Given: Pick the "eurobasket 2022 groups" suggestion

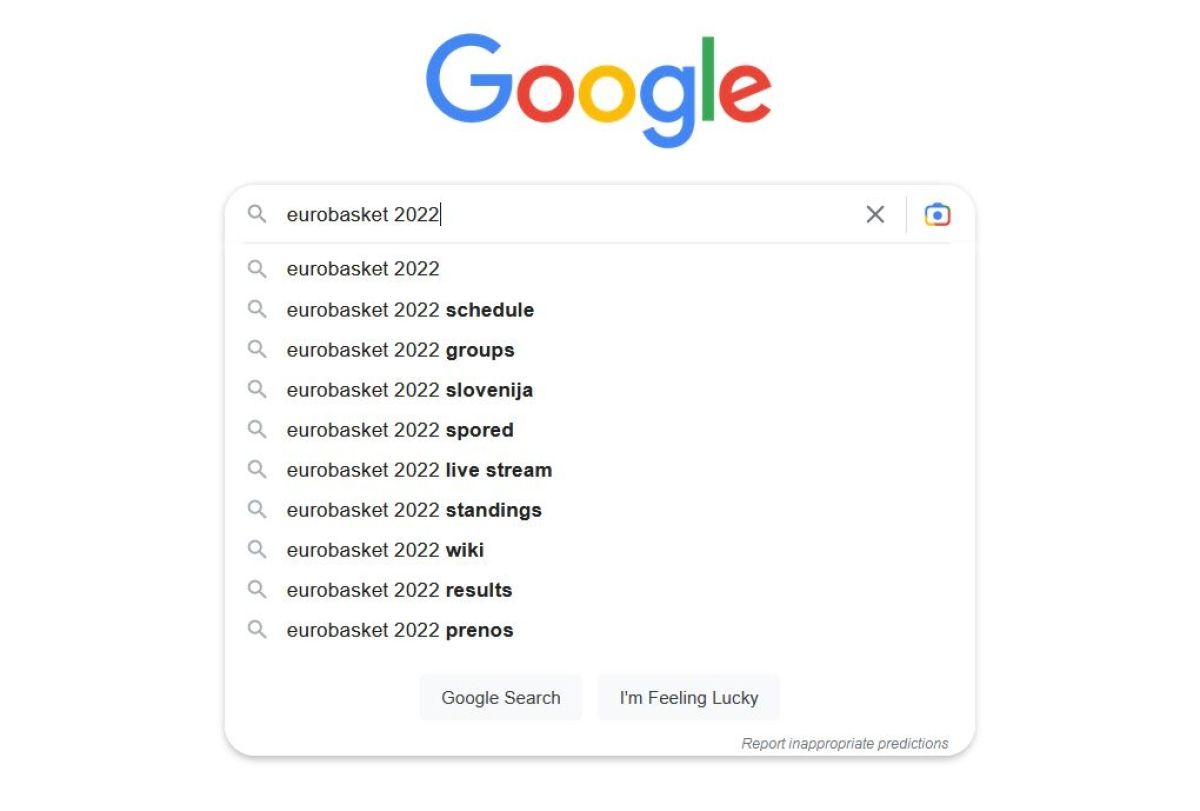Looking at the screenshot, I should tap(400, 350).
